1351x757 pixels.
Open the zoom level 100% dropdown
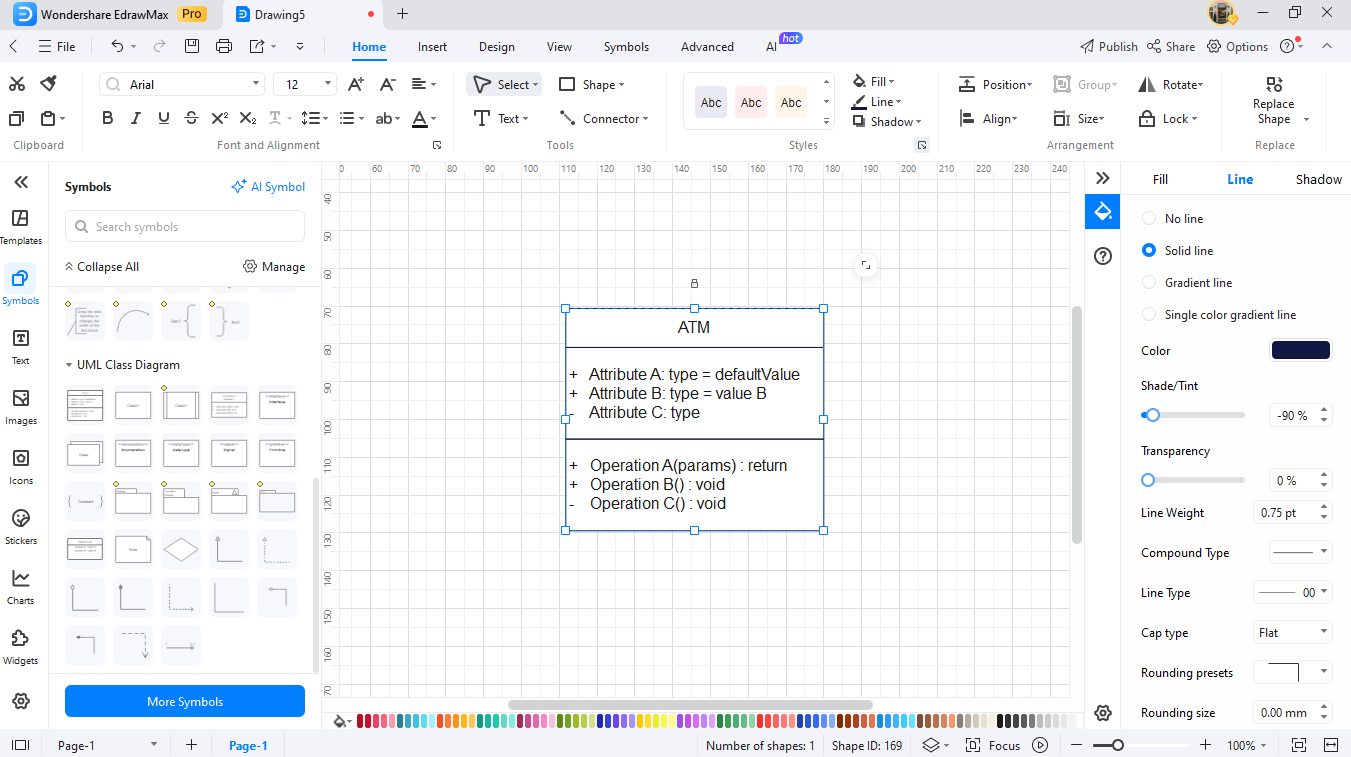click(1247, 745)
